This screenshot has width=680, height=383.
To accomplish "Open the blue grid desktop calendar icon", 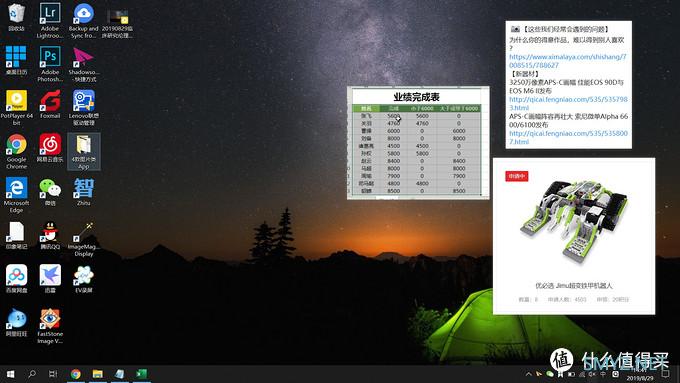I will [16, 60].
